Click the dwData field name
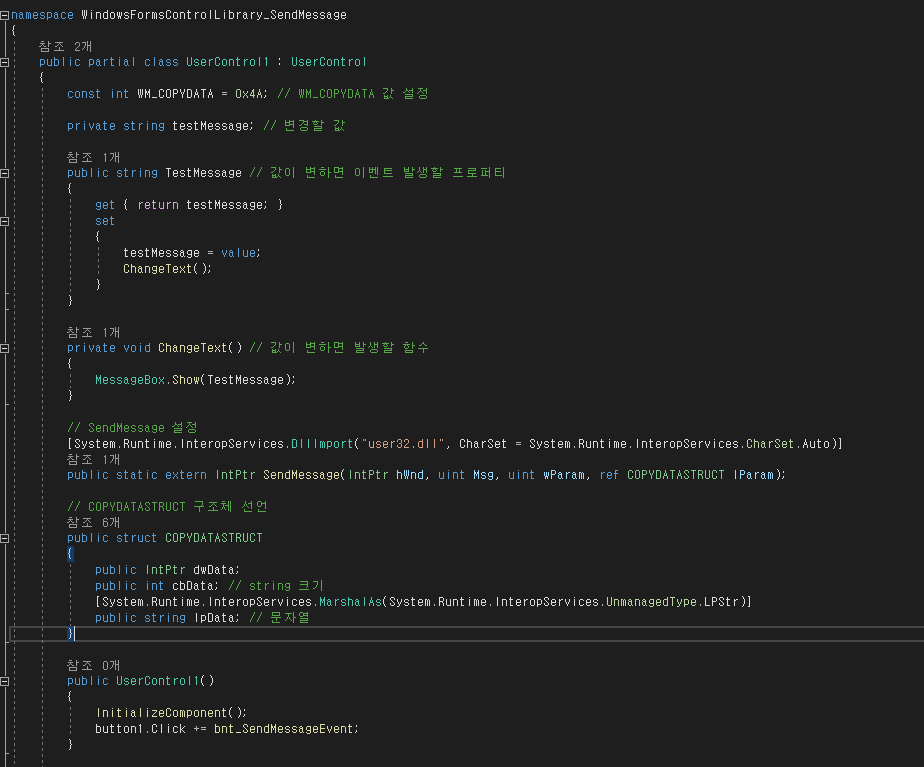 (x=214, y=570)
